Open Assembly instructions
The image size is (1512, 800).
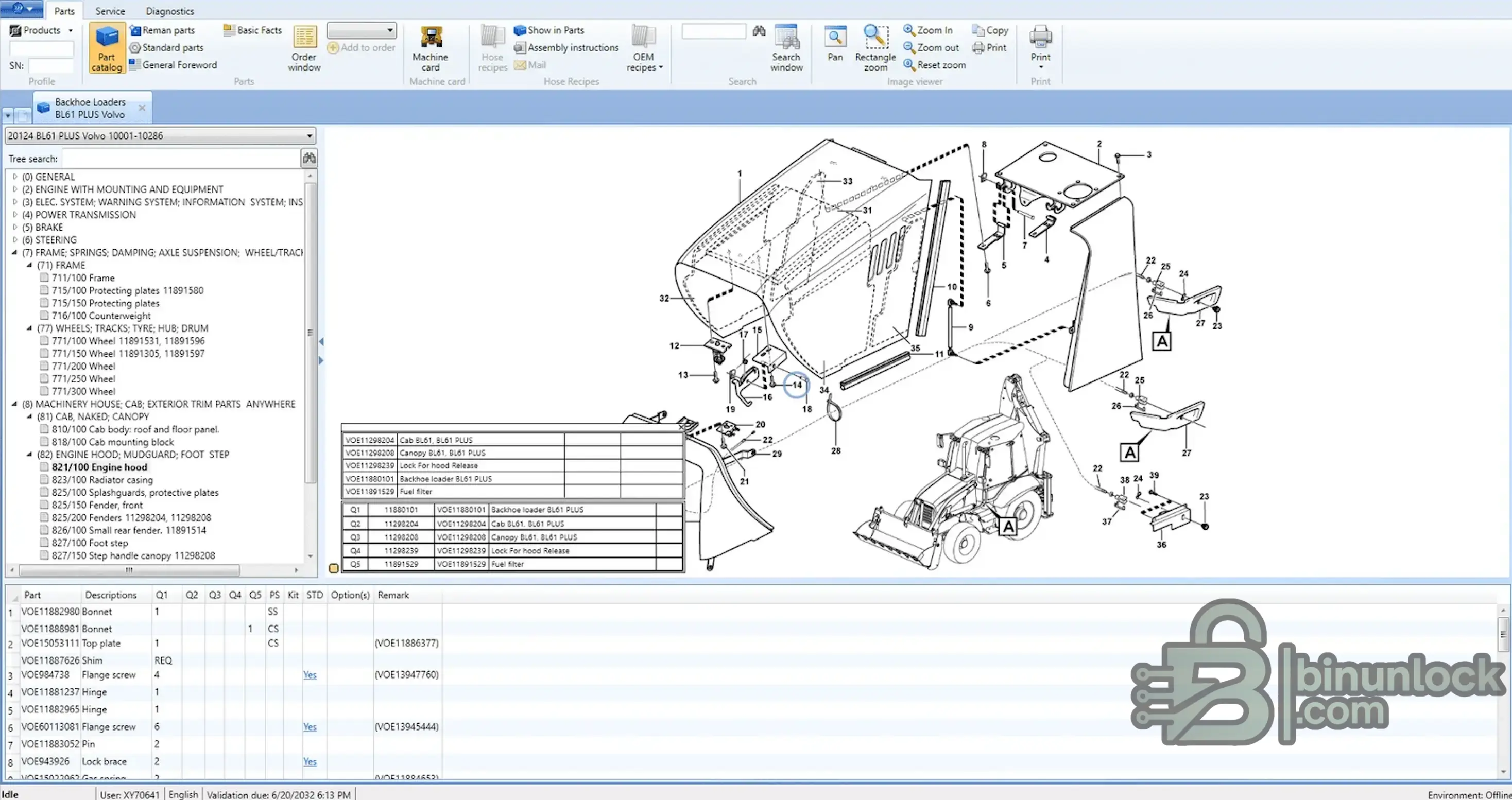click(x=566, y=47)
